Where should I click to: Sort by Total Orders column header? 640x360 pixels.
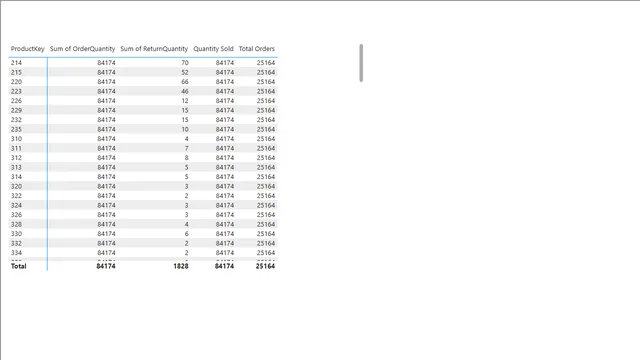point(257,49)
